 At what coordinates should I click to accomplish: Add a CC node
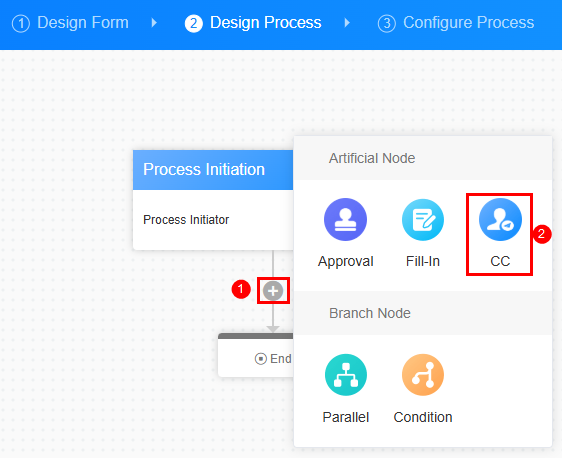coord(500,219)
